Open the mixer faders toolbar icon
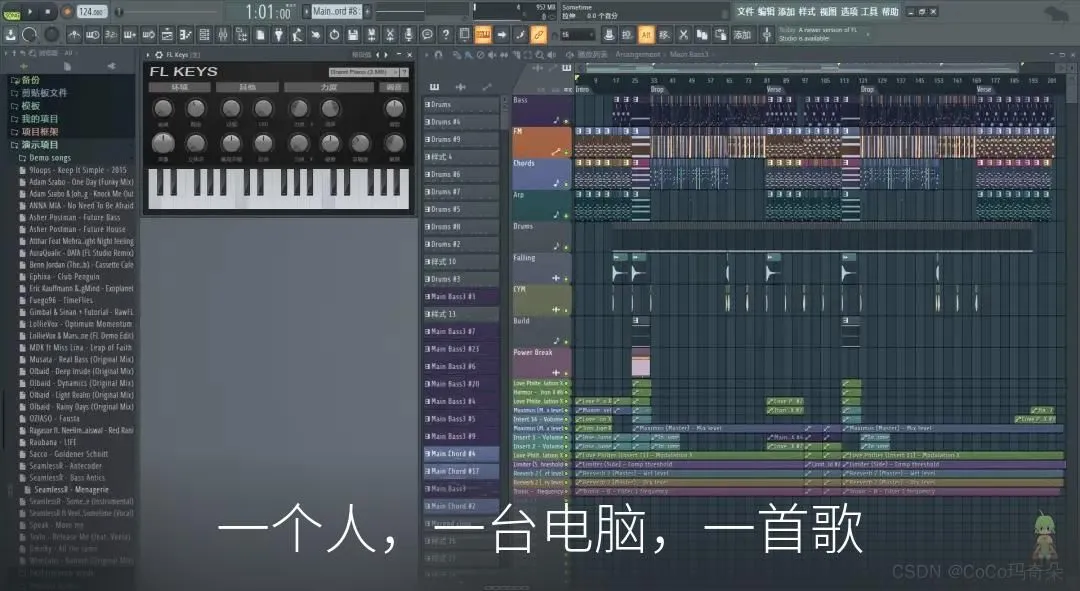Screen dimensions: 1080x591 (222, 34)
